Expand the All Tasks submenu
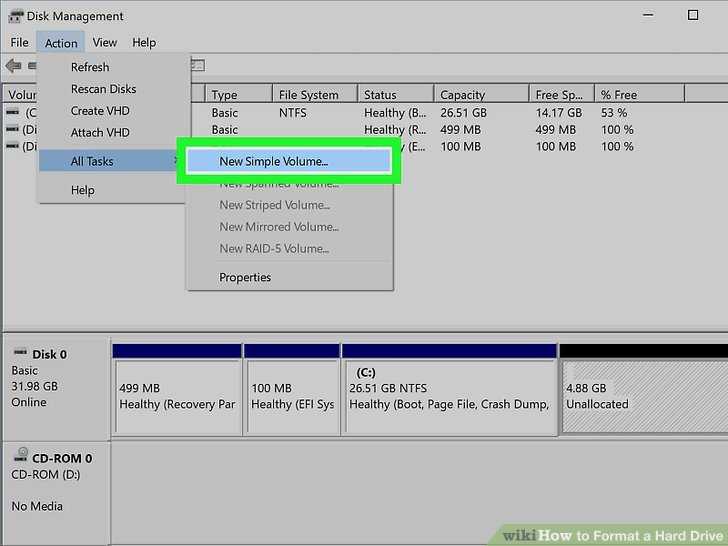The width and height of the screenshot is (728, 546). pyautogui.click(x=110, y=161)
